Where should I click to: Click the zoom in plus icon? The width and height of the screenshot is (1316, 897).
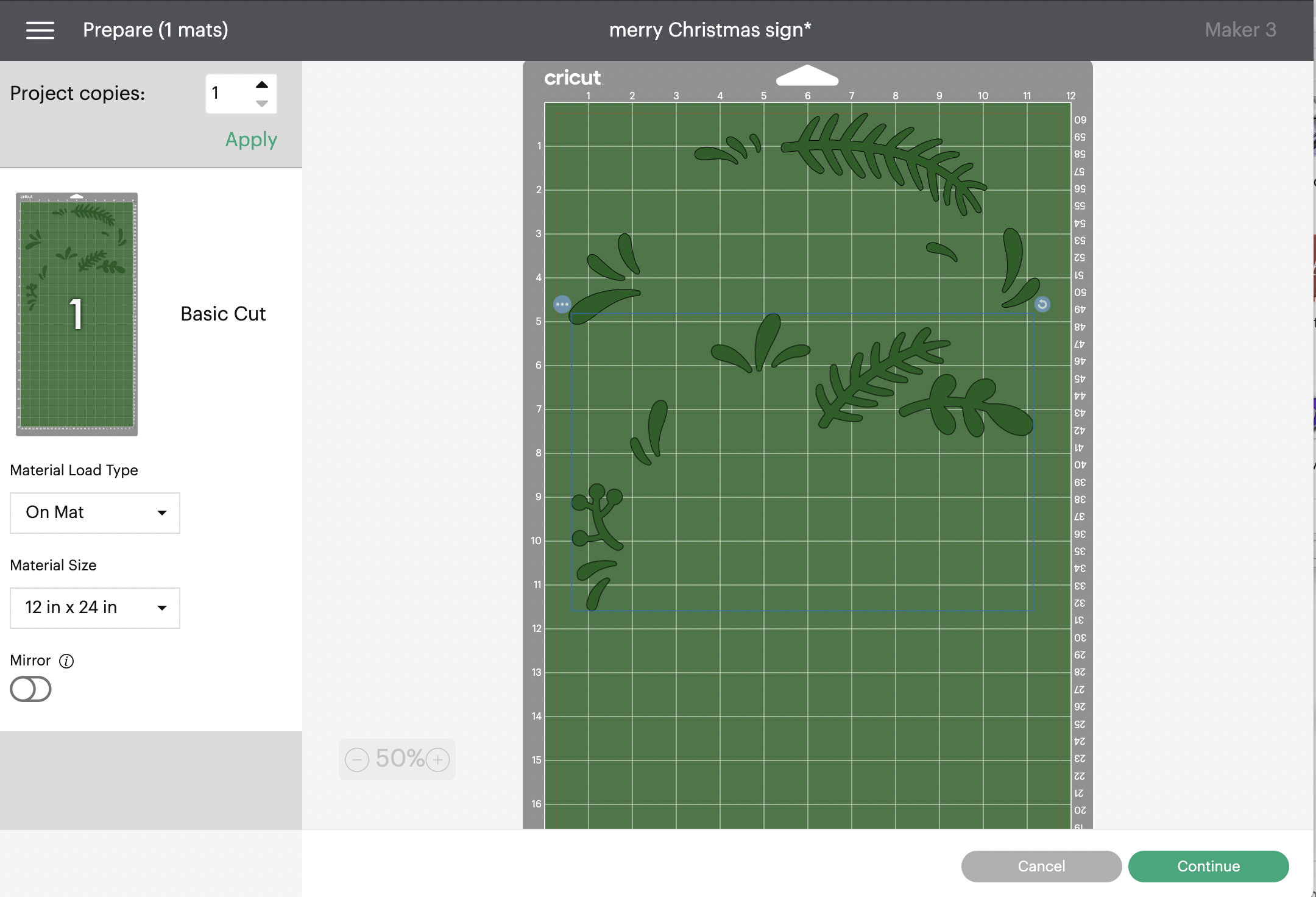[439, 758]
